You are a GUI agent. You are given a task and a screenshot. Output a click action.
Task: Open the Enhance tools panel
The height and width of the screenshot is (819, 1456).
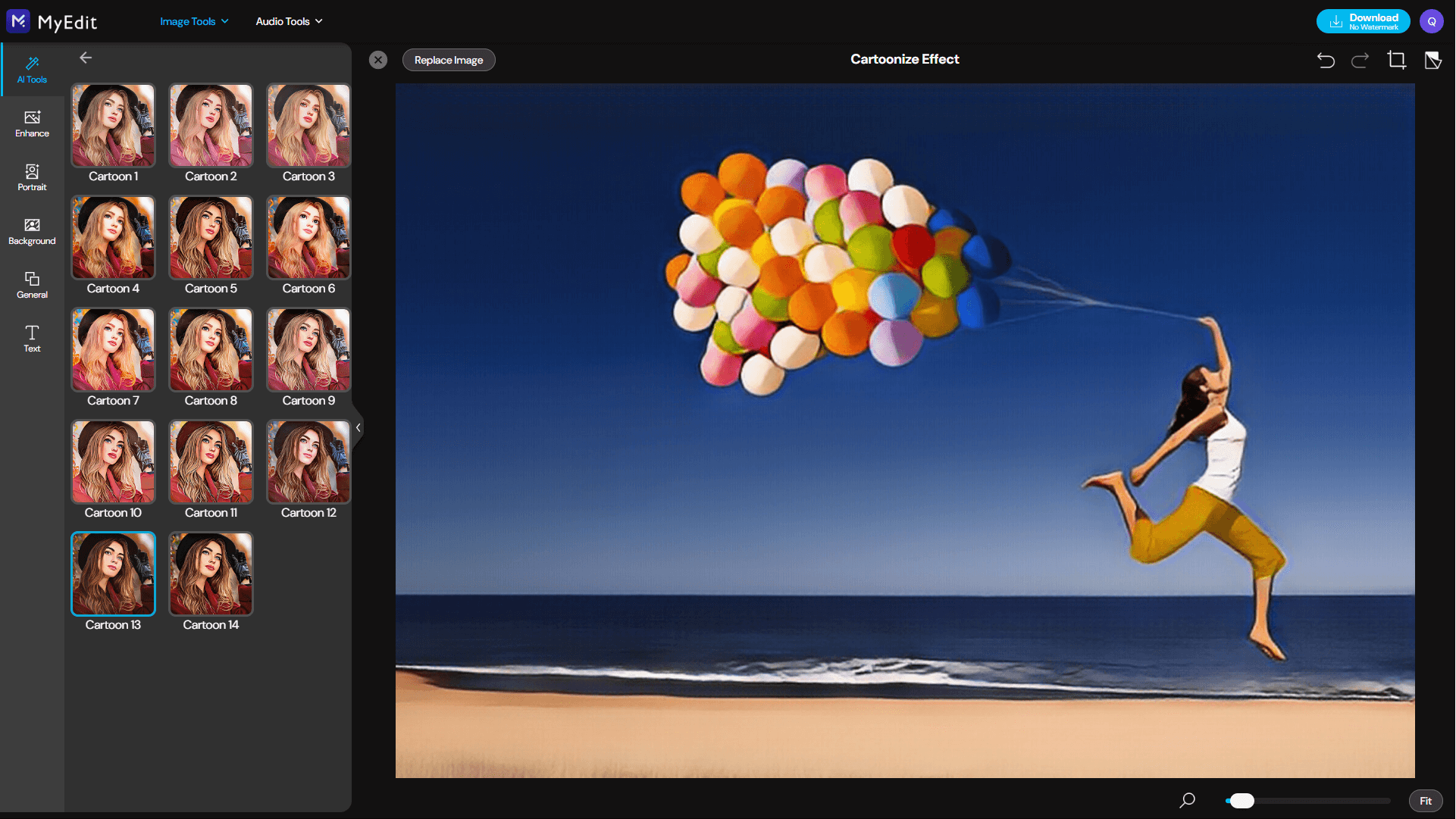coord(32,123)
